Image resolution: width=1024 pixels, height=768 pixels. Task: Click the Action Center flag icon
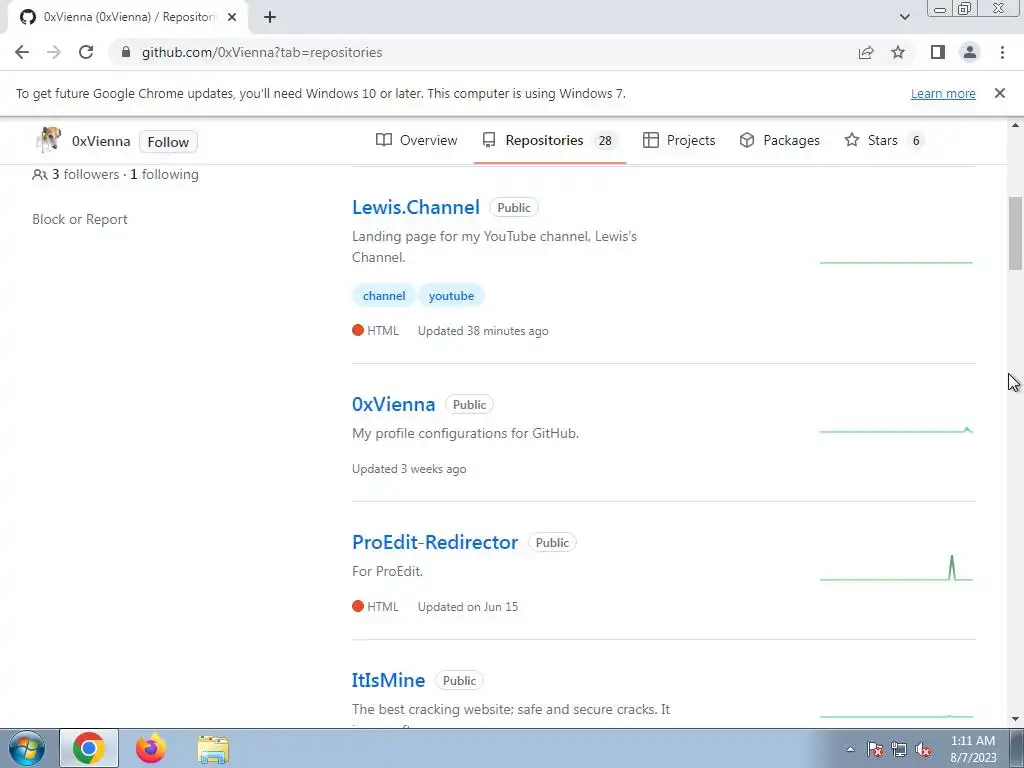875,749
